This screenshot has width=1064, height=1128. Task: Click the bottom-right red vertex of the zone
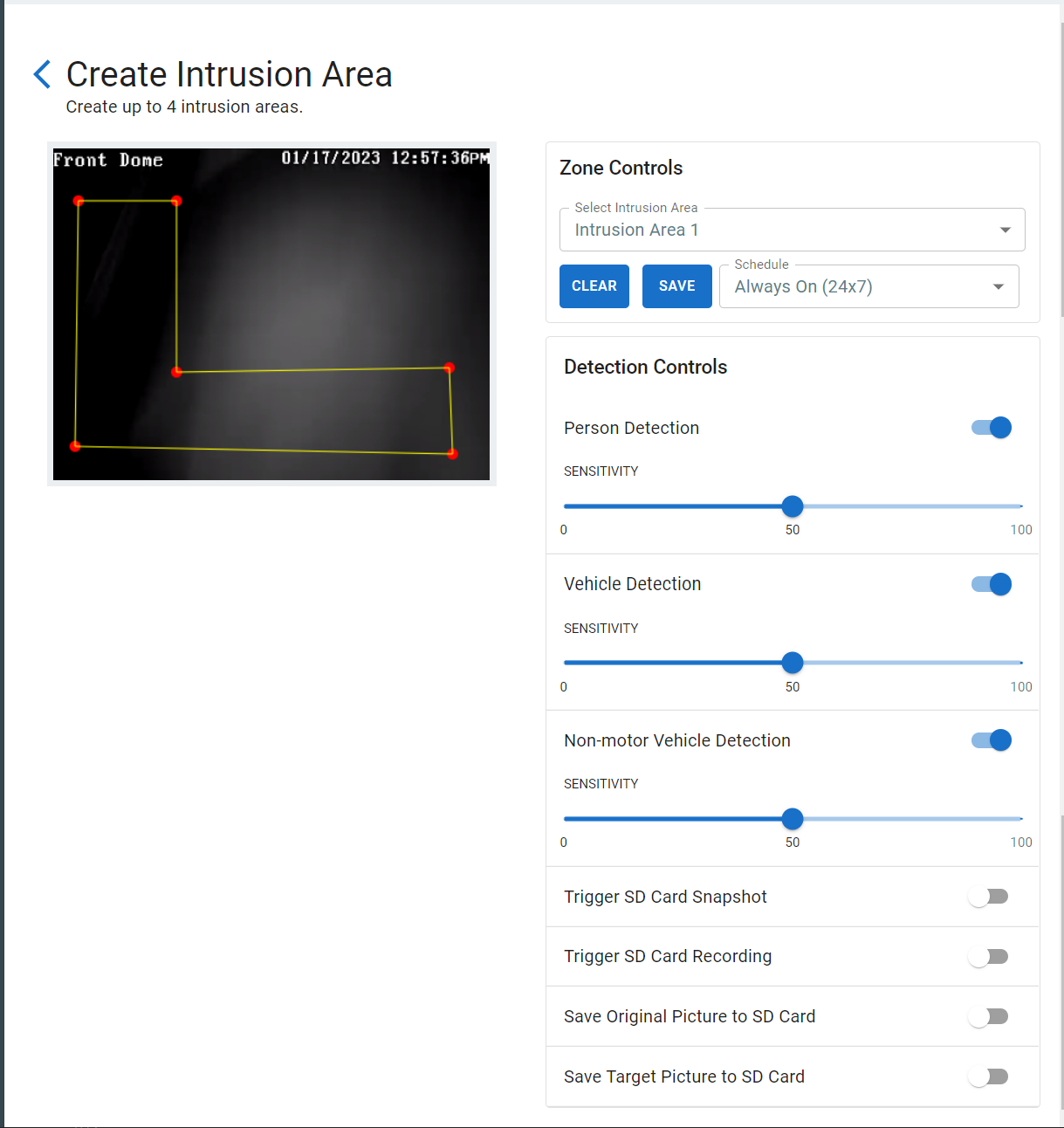(x=452, y=453)
